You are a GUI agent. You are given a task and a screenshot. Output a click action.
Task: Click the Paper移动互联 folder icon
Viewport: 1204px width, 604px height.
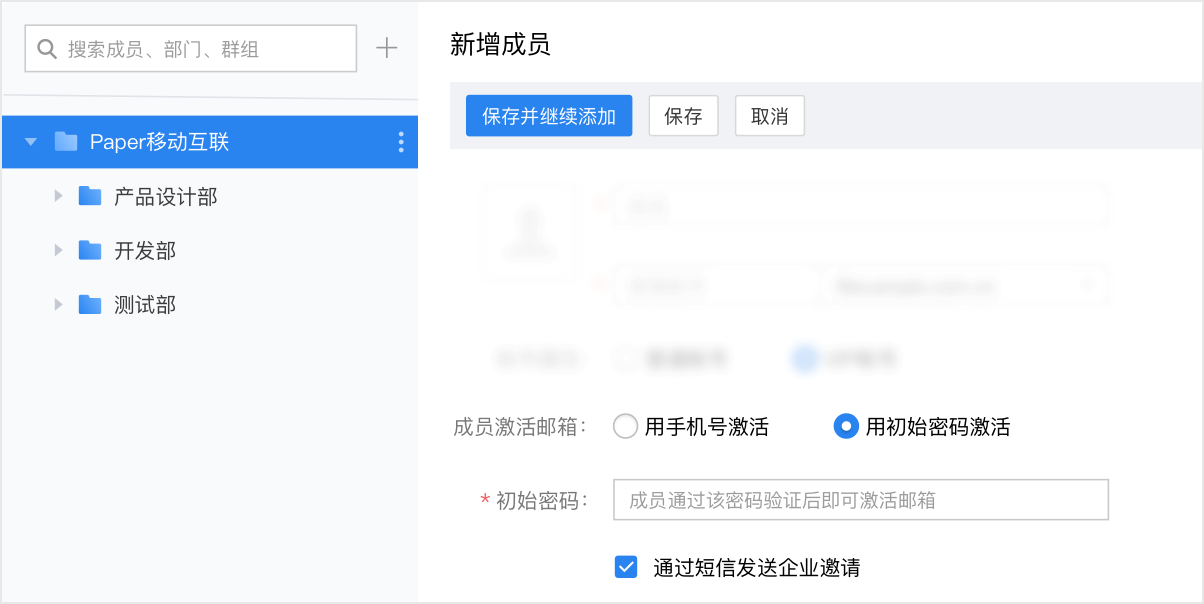(x=66, y=141)
